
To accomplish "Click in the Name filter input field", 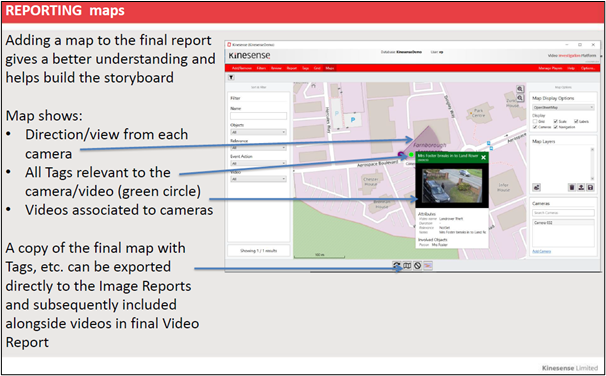I will pos(258,116).
